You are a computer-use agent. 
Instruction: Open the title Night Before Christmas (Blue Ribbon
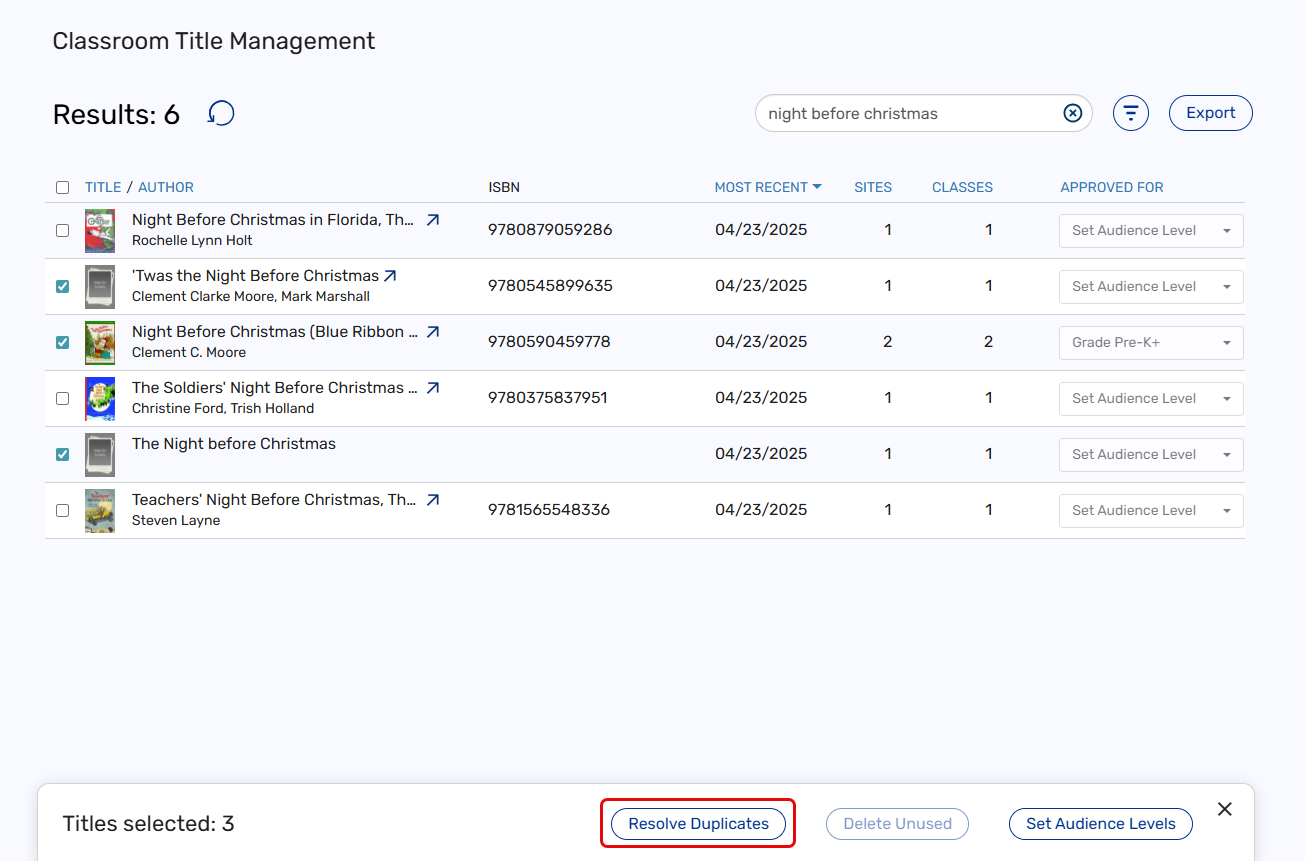[273, 332]
